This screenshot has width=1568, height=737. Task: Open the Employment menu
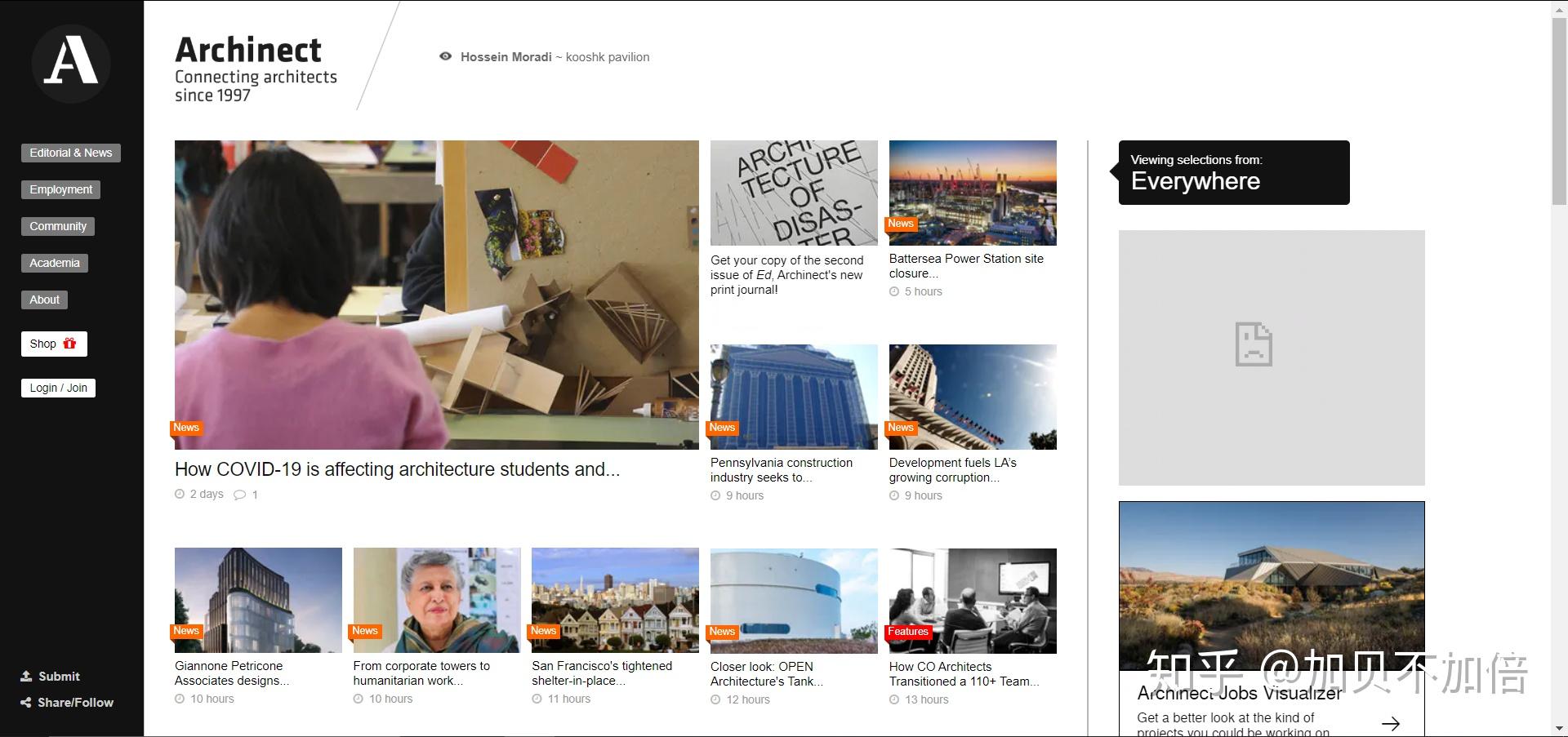tap(61, 189)
